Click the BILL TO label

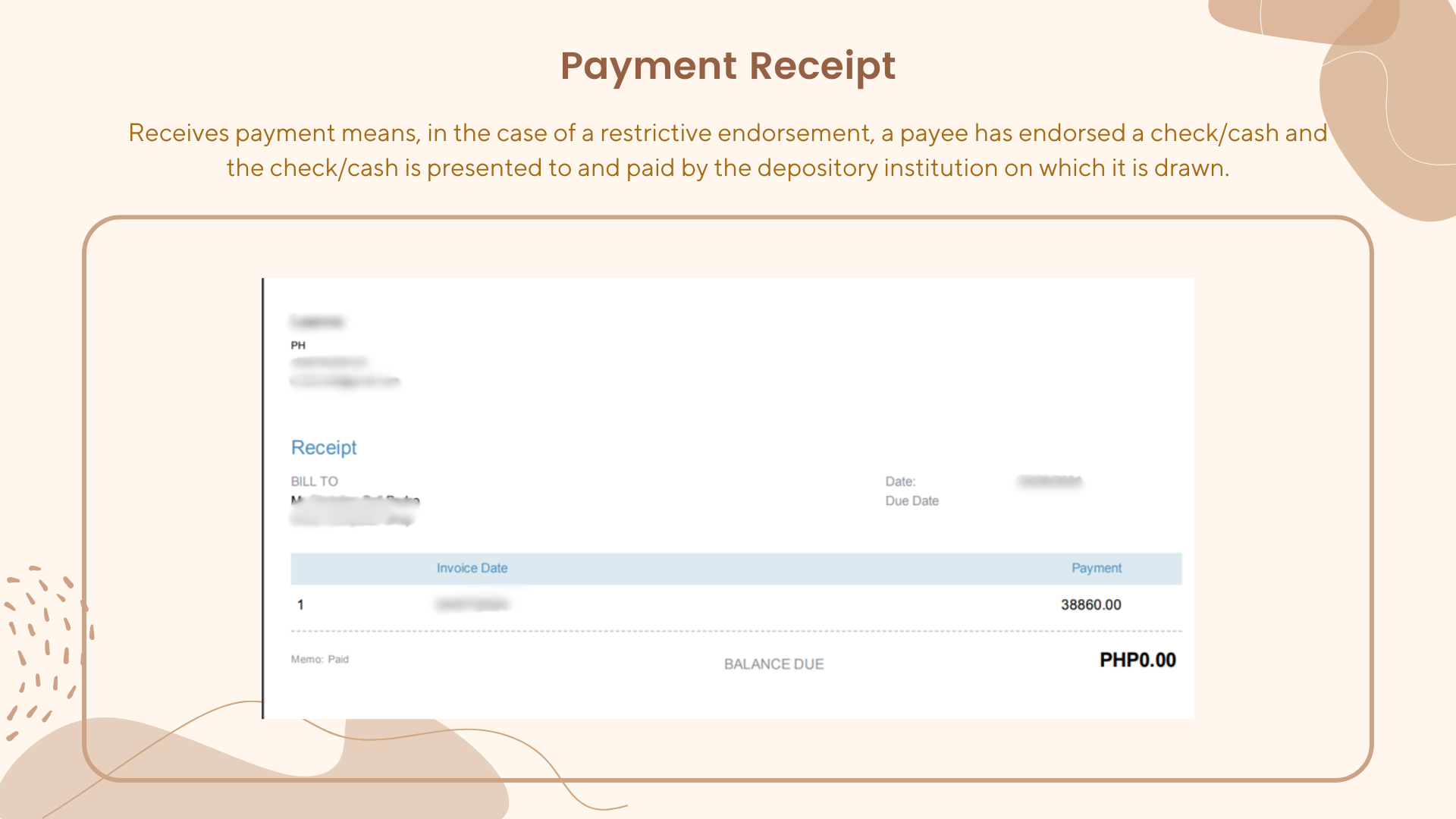[314, 482]
